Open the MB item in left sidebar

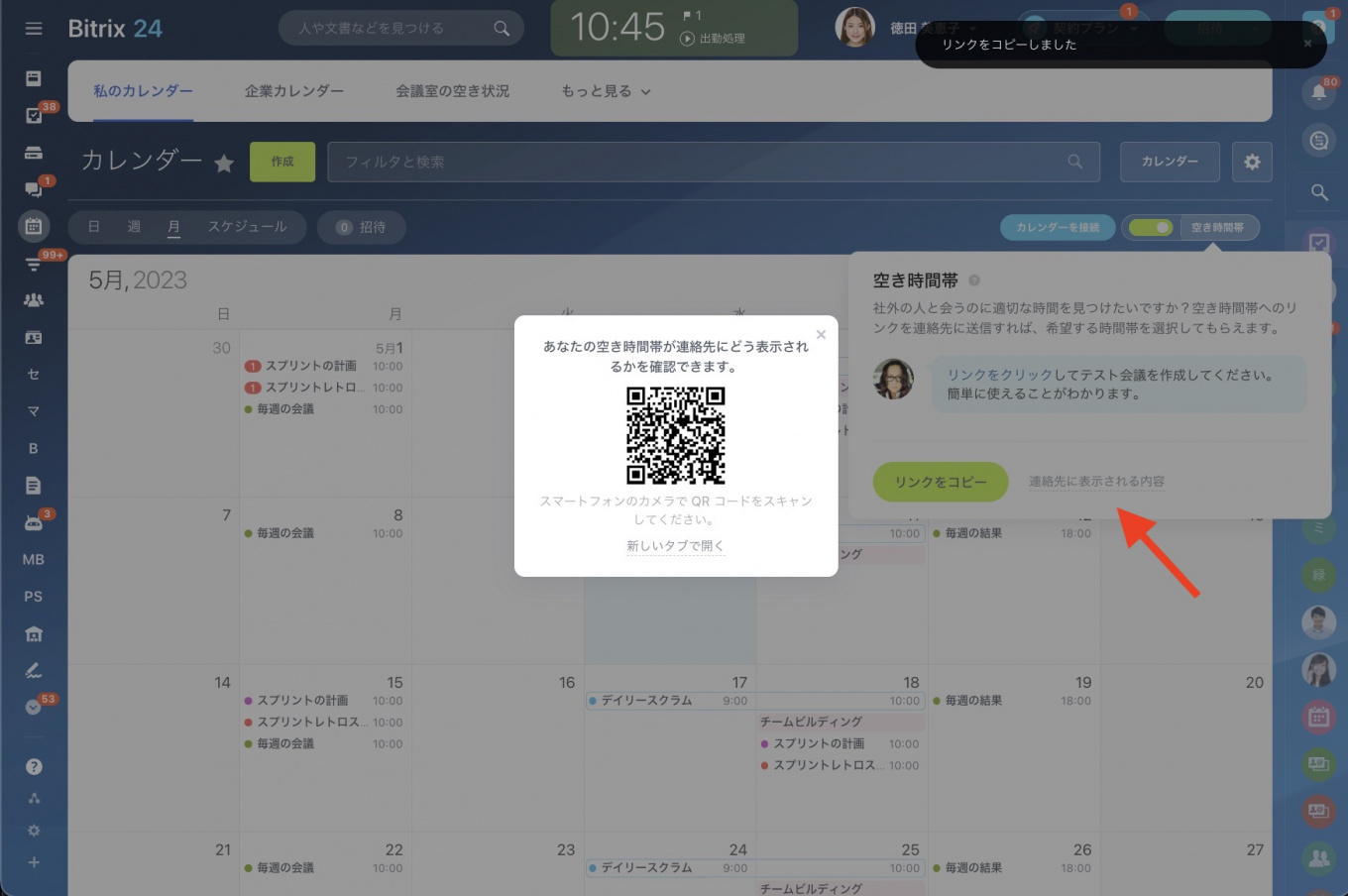click(x=34, y=560)
